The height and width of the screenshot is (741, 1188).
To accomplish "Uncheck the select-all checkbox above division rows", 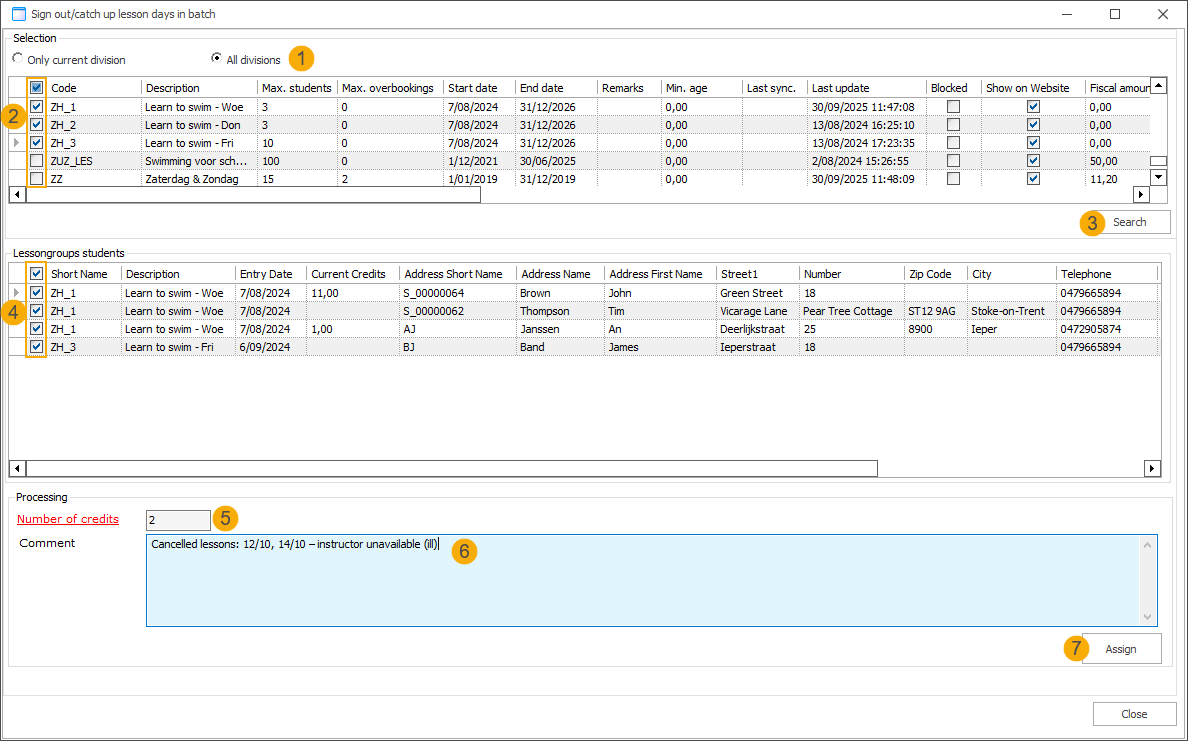I will (35, 87).
